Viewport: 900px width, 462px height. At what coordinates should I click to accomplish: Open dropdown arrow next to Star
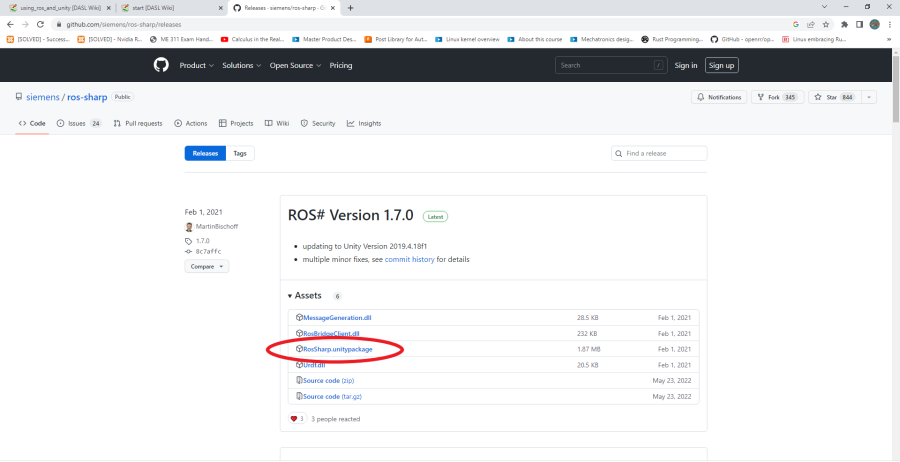point(868,98)
